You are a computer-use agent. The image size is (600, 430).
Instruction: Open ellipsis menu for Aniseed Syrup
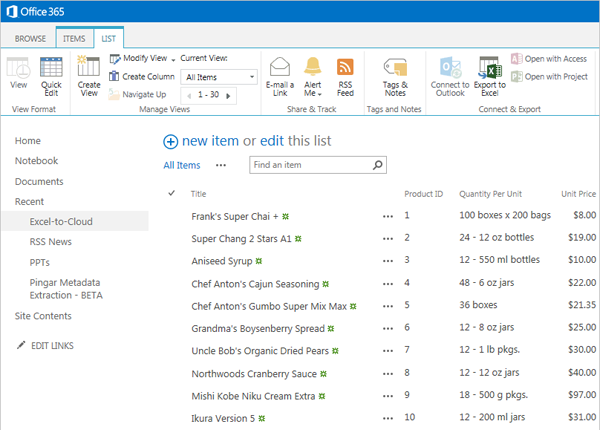pos(387,259)
